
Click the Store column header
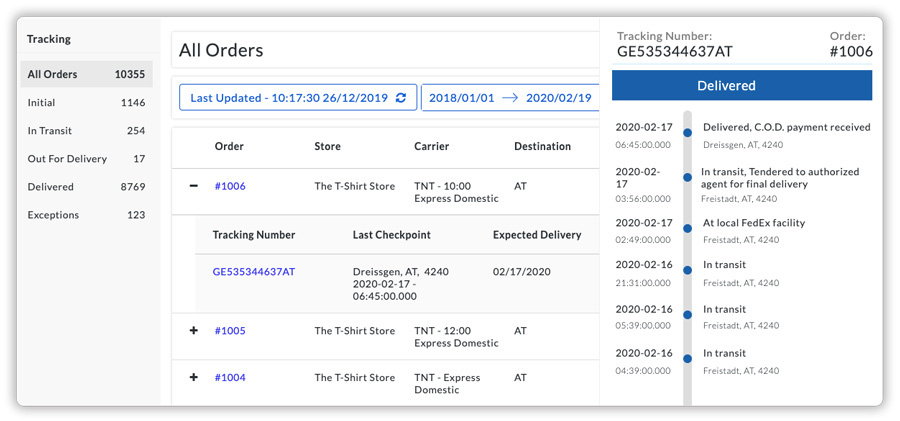[327, 146]
